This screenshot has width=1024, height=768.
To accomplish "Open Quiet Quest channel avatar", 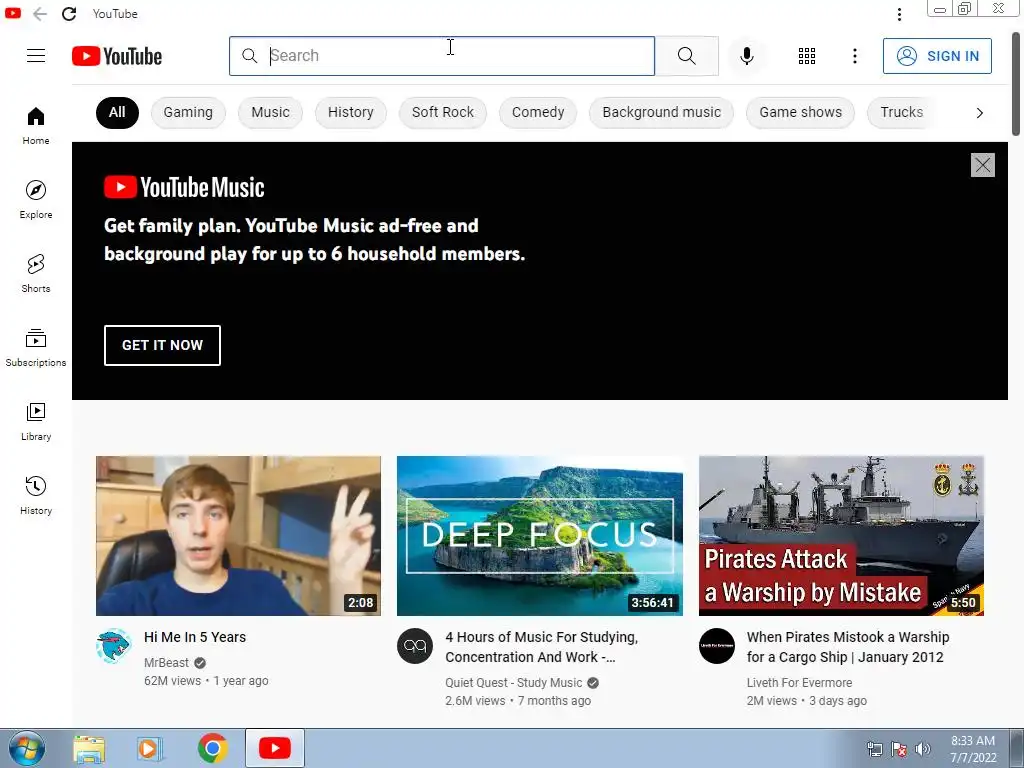I will click(x=415, y=646).
